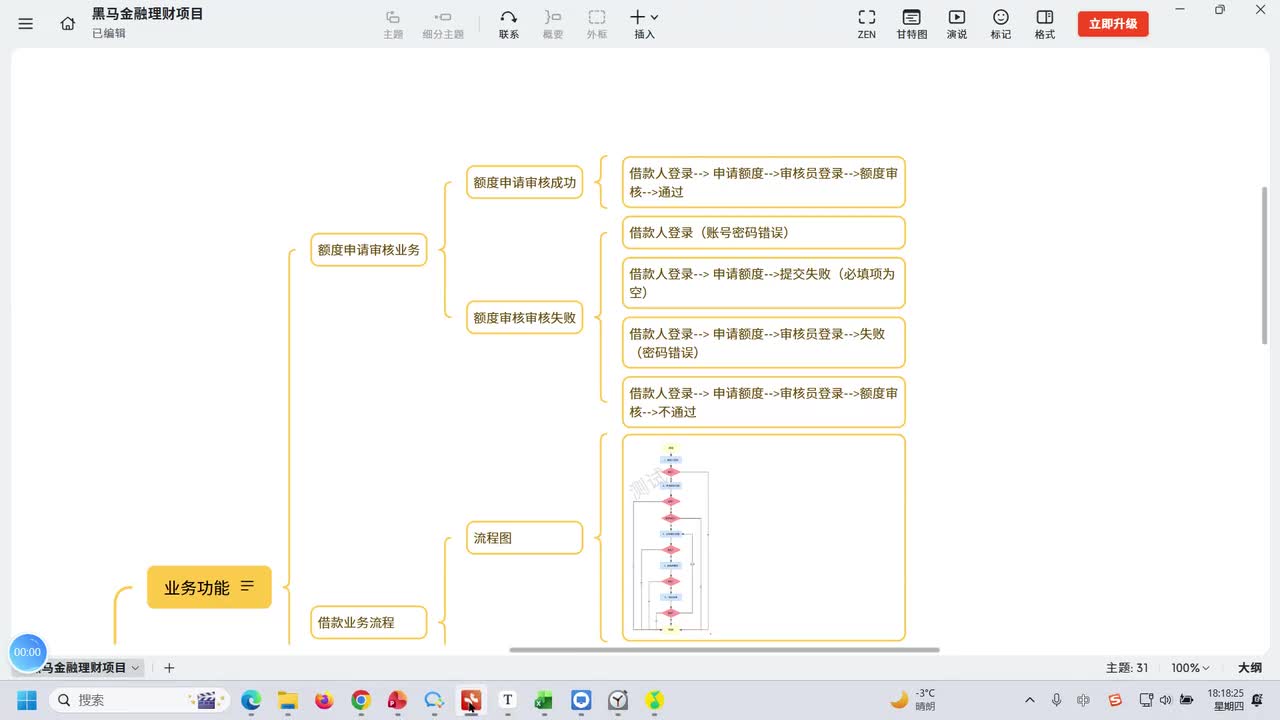Open the Typora T icon in the taskbar
This screenshot has height=720, width=1280.
[x=508, y=700]
